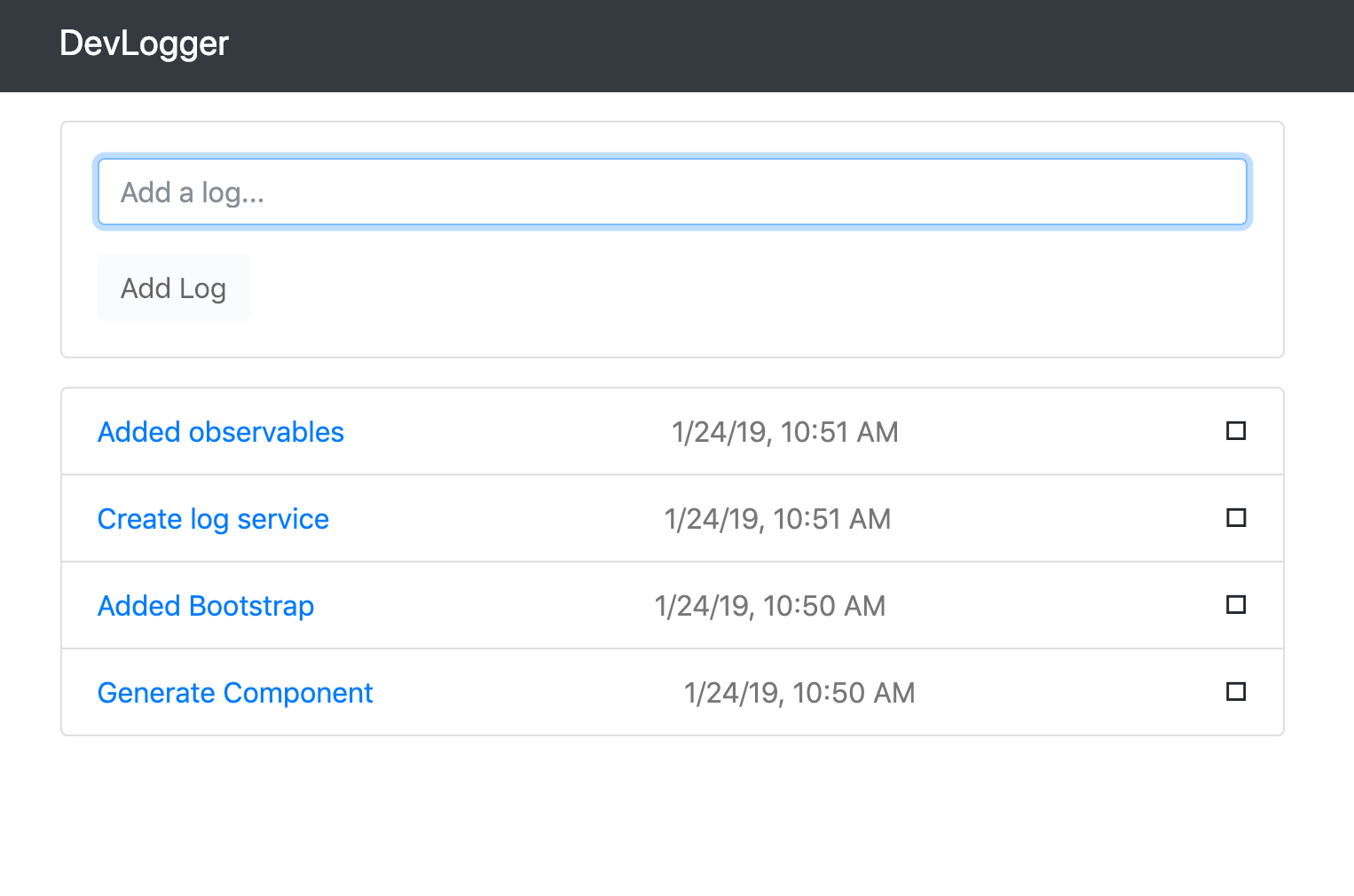Click the Added Bootstrap row timestamp
This screenshot has width=1354, height=896.
(x=769, y=606)
